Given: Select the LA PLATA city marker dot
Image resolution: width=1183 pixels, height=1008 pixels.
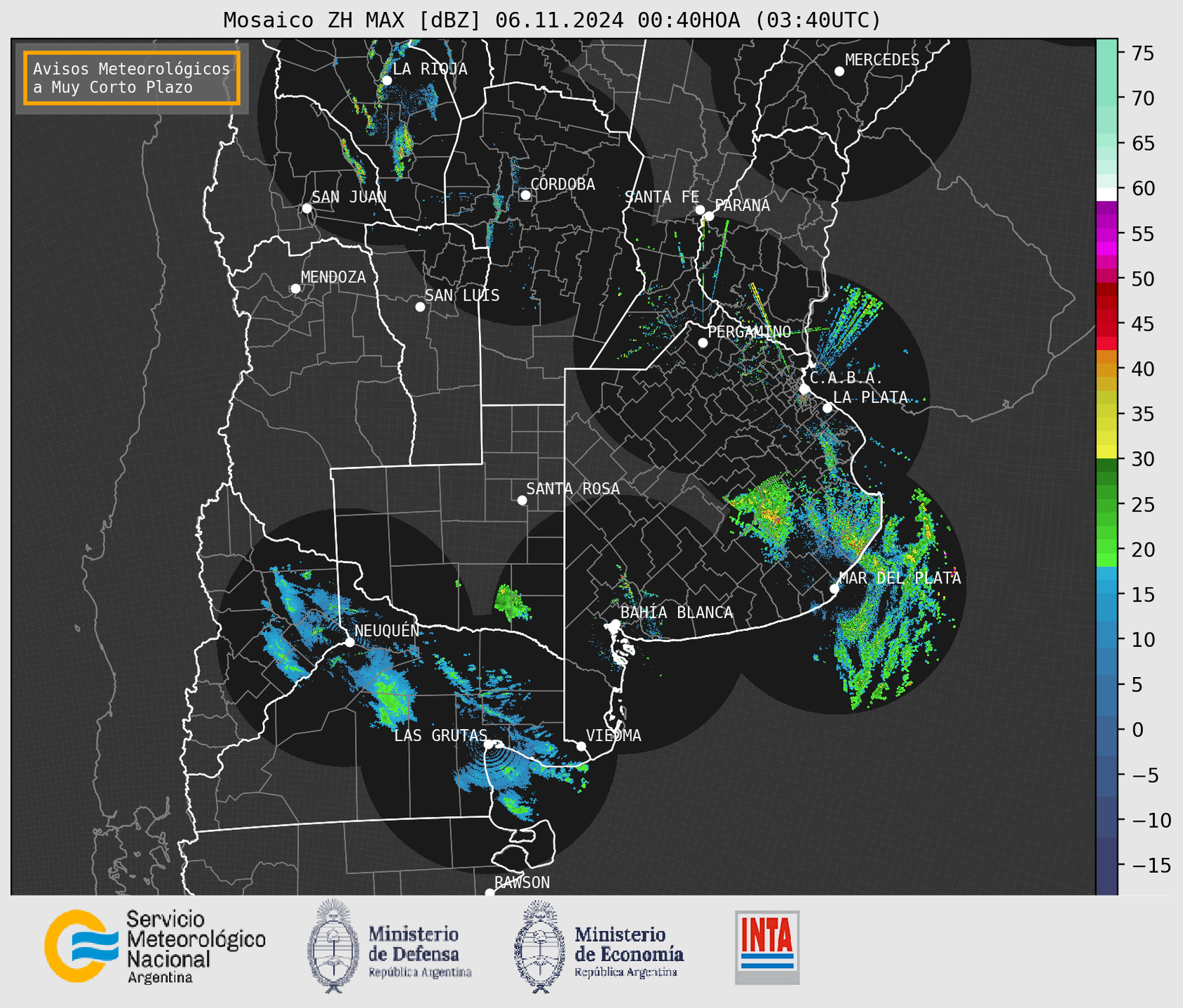Looking at the screenshot, I should (x=827, y=408).
